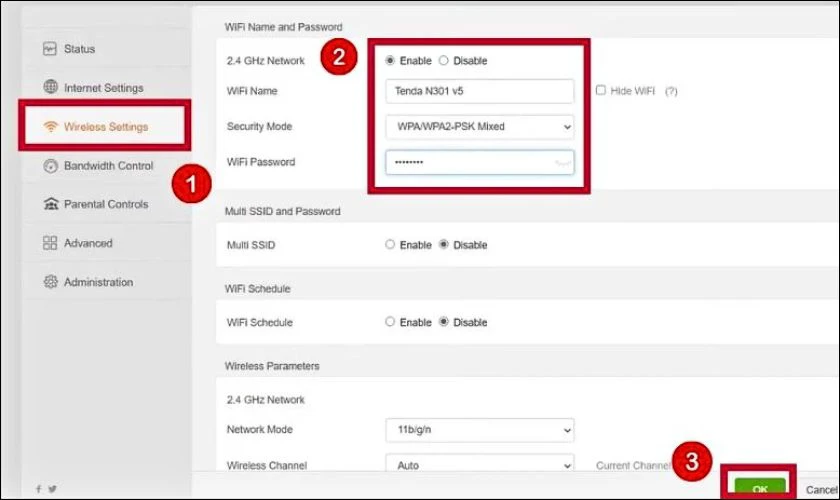This screenshot has width=840, height=500.
Task: Open Wireless Settings in sidebar
Action: 106,126
